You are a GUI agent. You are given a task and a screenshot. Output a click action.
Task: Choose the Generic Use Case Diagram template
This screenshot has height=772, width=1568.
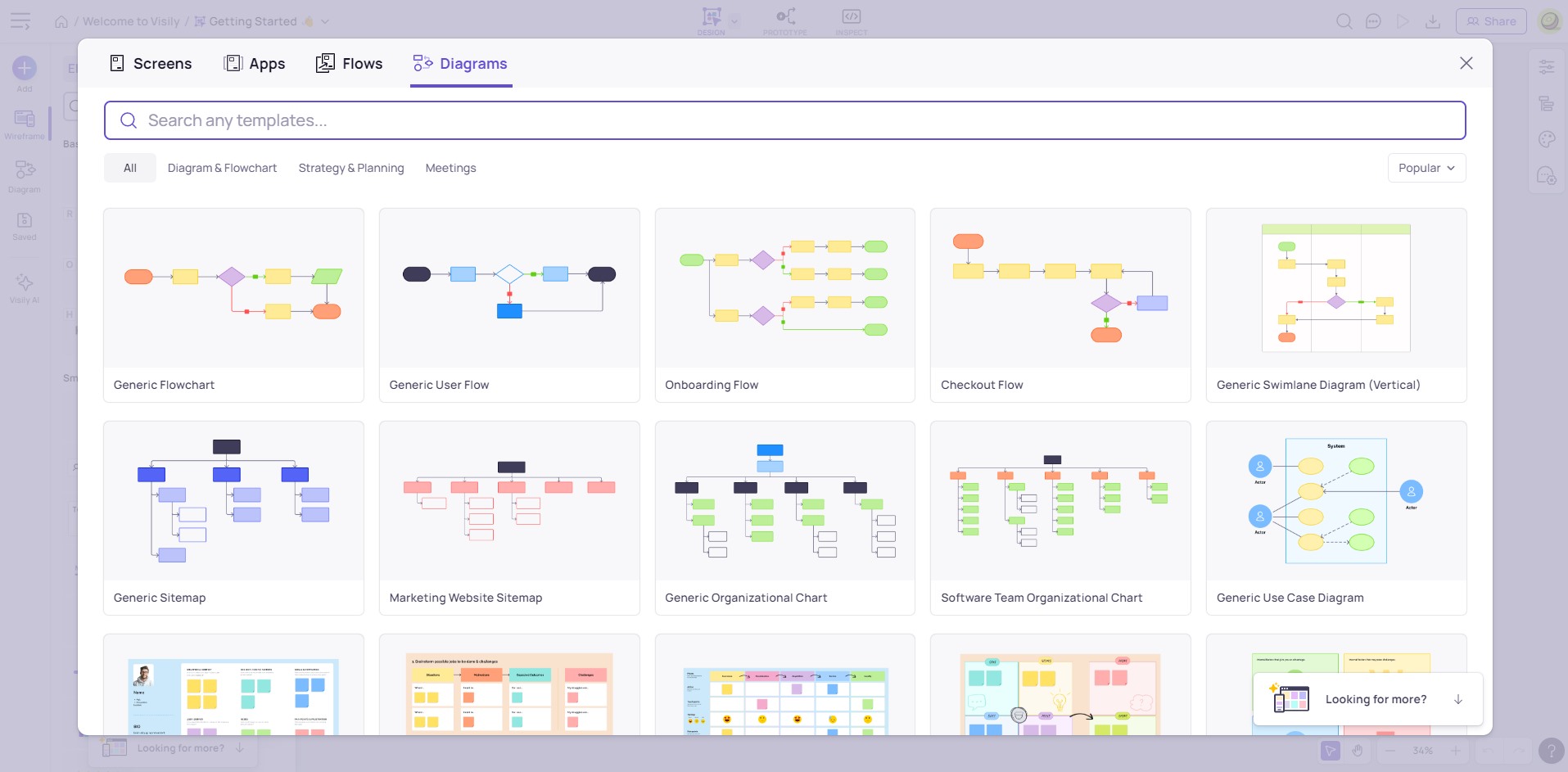pyautogui.click(x=1336, y=517)
